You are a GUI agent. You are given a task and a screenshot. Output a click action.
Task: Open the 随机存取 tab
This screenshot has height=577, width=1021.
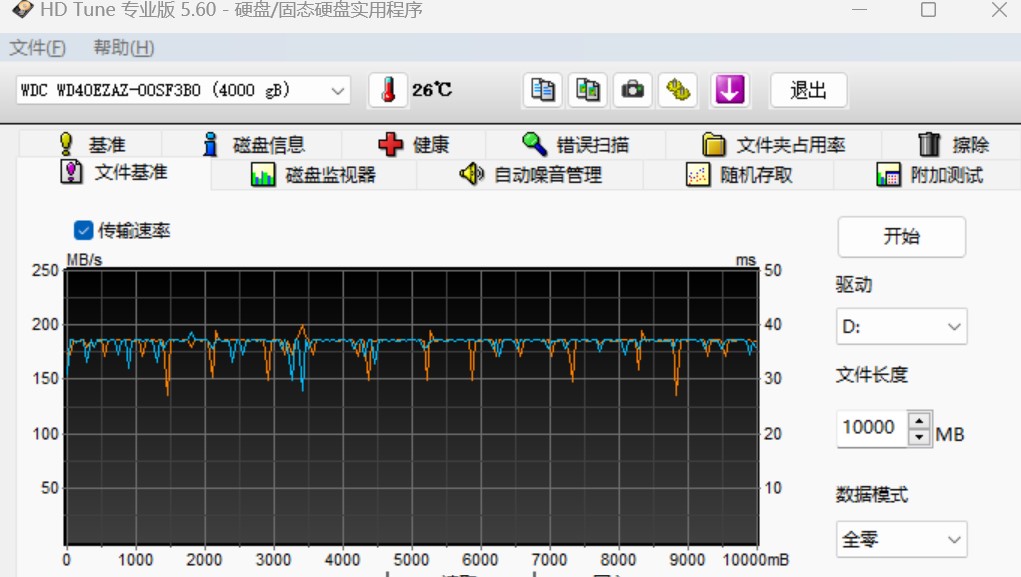click(x=738, y=175)
